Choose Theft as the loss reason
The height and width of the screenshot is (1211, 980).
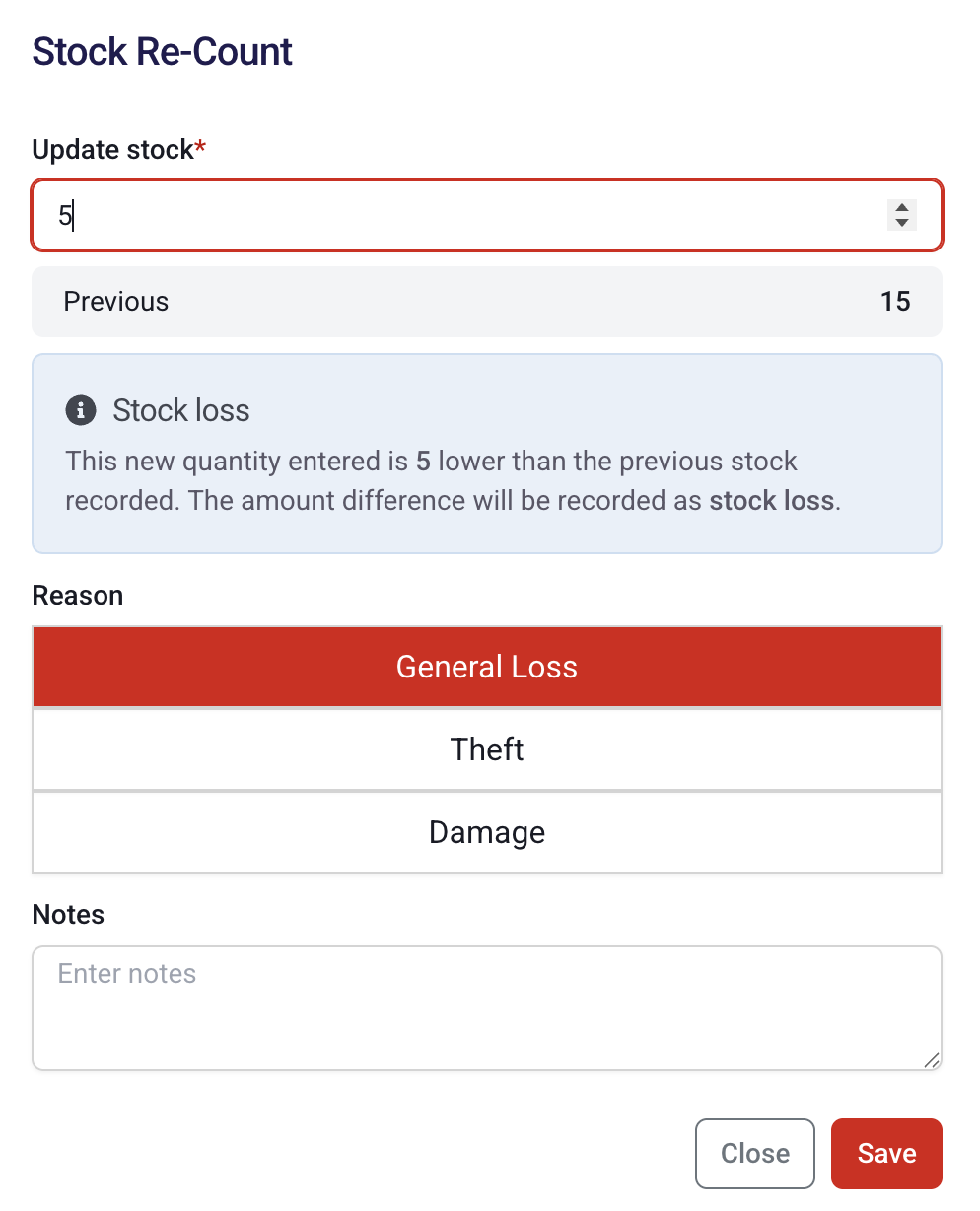pos(487,749)
